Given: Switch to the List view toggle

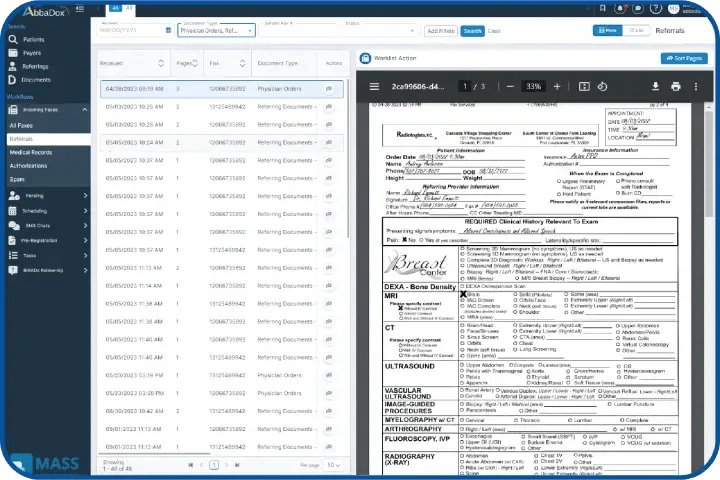Looking at the screenshot, I should pos(636,31).
